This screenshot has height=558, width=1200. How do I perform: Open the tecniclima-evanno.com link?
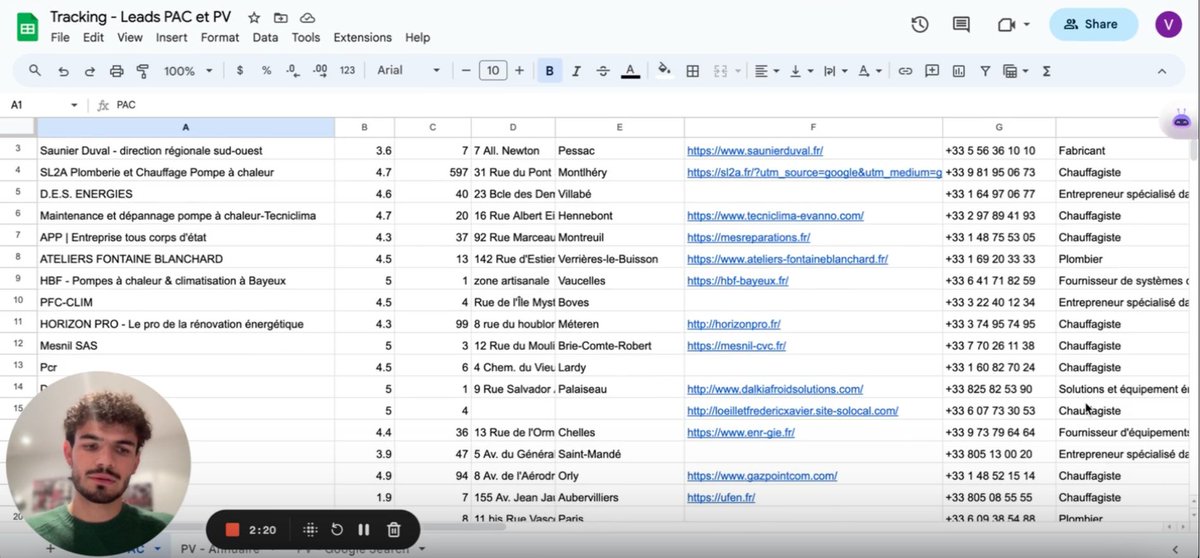[x=775, y=215]
